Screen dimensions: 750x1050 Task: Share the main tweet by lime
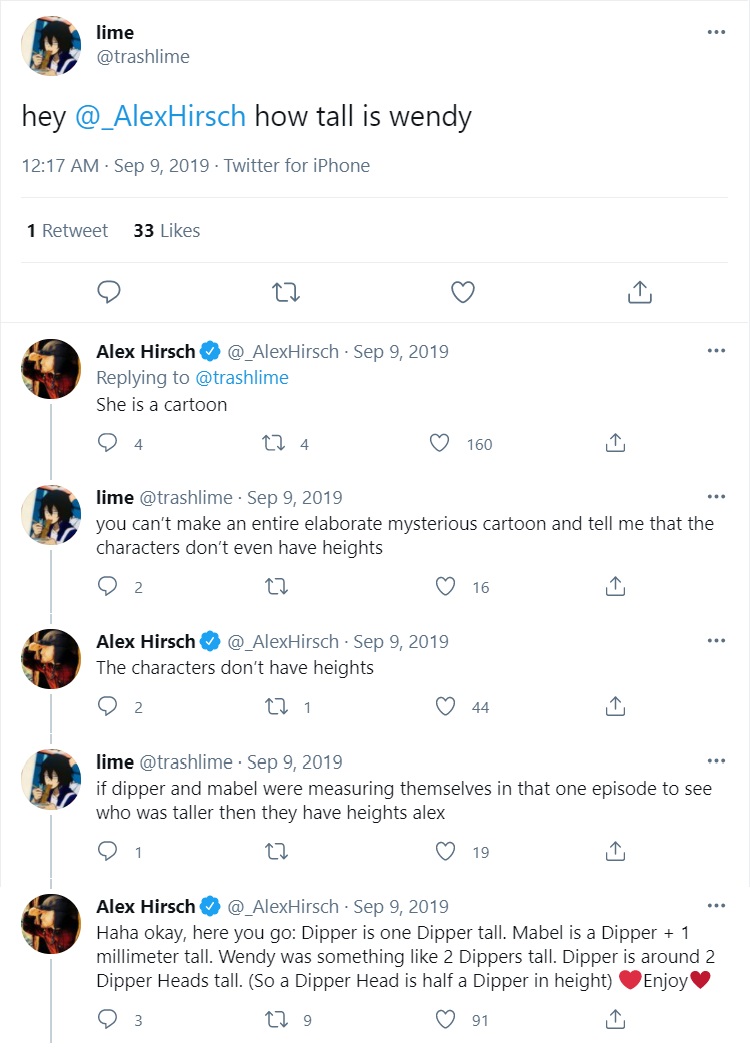[639, 291]
